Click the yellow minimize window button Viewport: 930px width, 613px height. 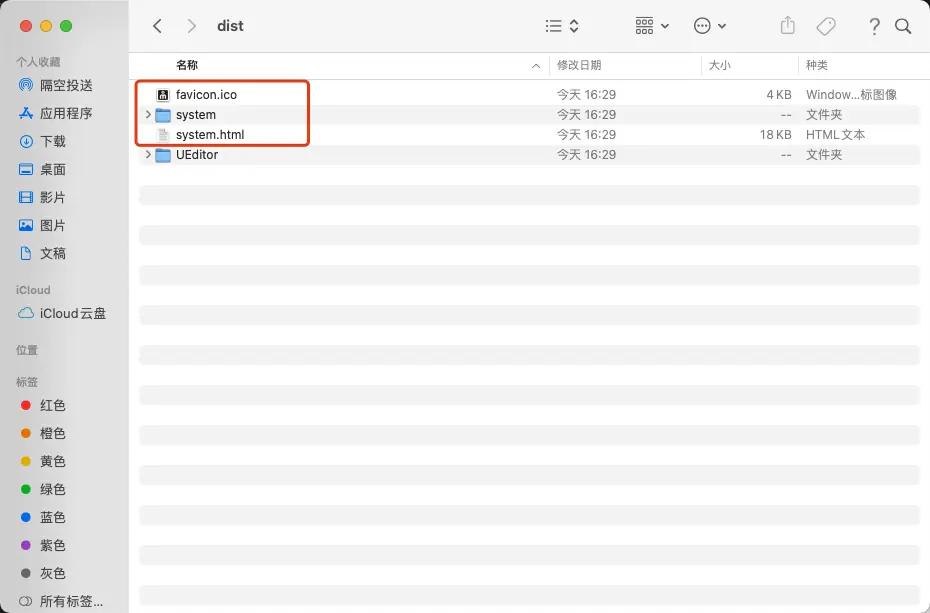[x=46, y=26]
